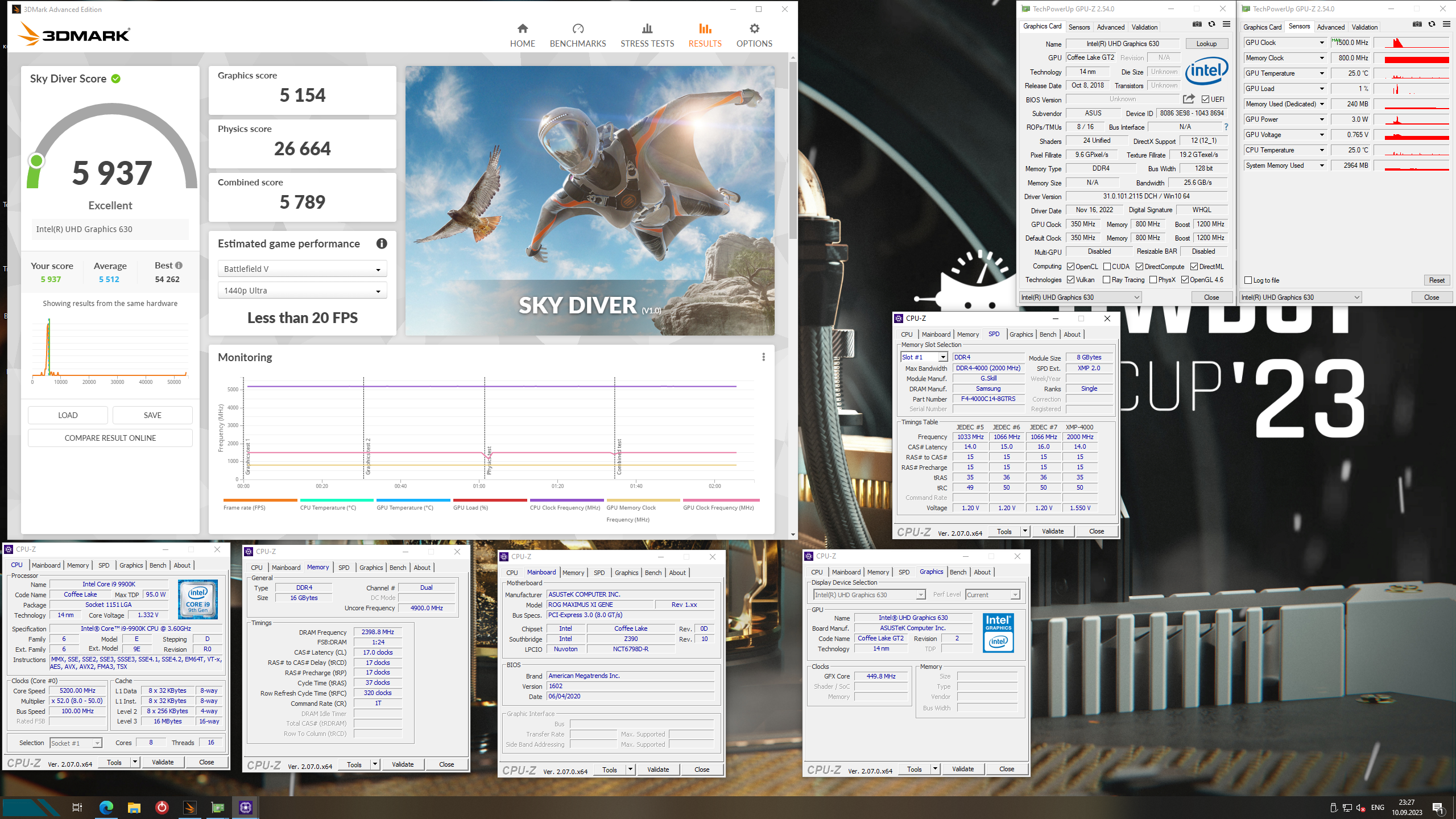Click the Lookup button in GPU-Z

tap(1206, 44)
